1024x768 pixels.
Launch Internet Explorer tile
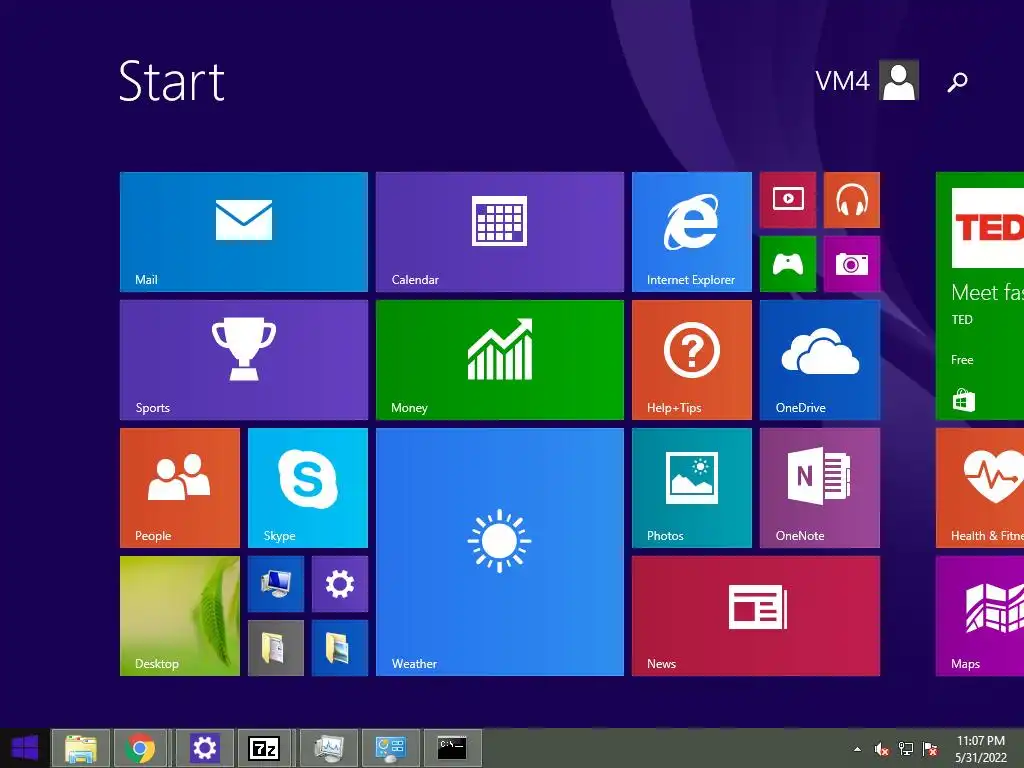tap(692, 232)
